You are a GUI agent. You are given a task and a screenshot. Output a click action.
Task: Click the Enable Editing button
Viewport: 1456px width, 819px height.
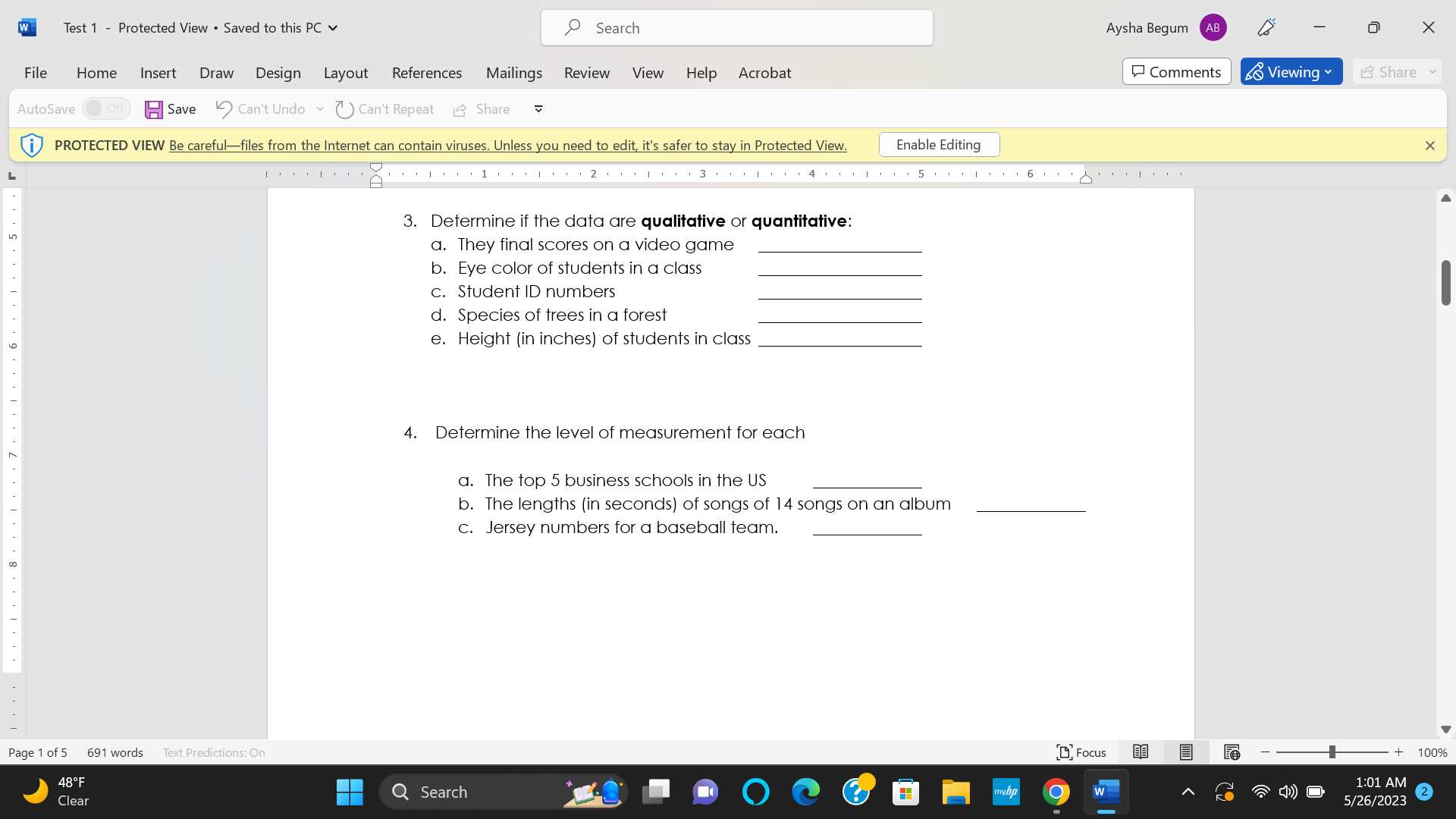tap(939, 144)
